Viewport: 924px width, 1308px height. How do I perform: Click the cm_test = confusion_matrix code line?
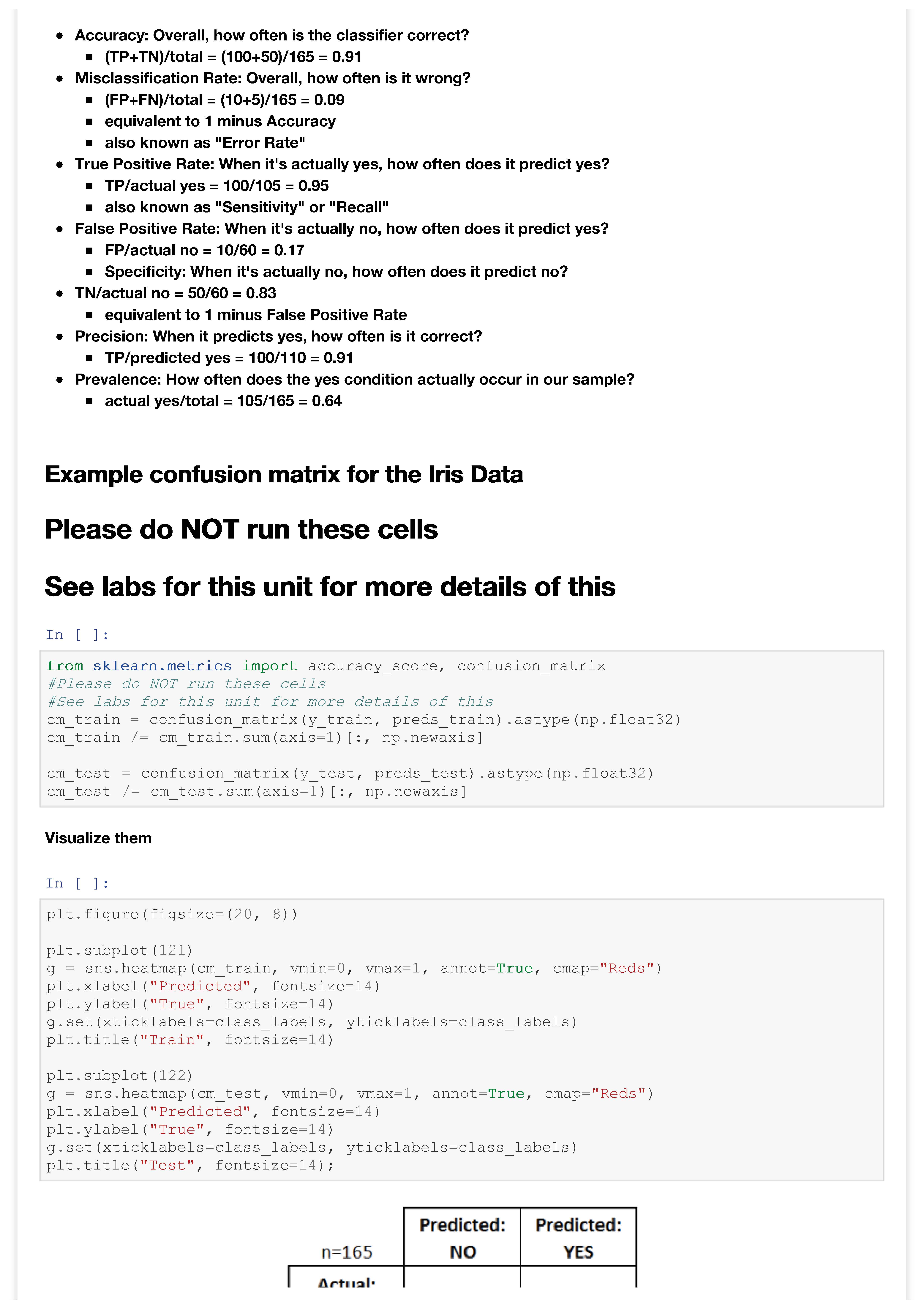(x=350, y=773)
